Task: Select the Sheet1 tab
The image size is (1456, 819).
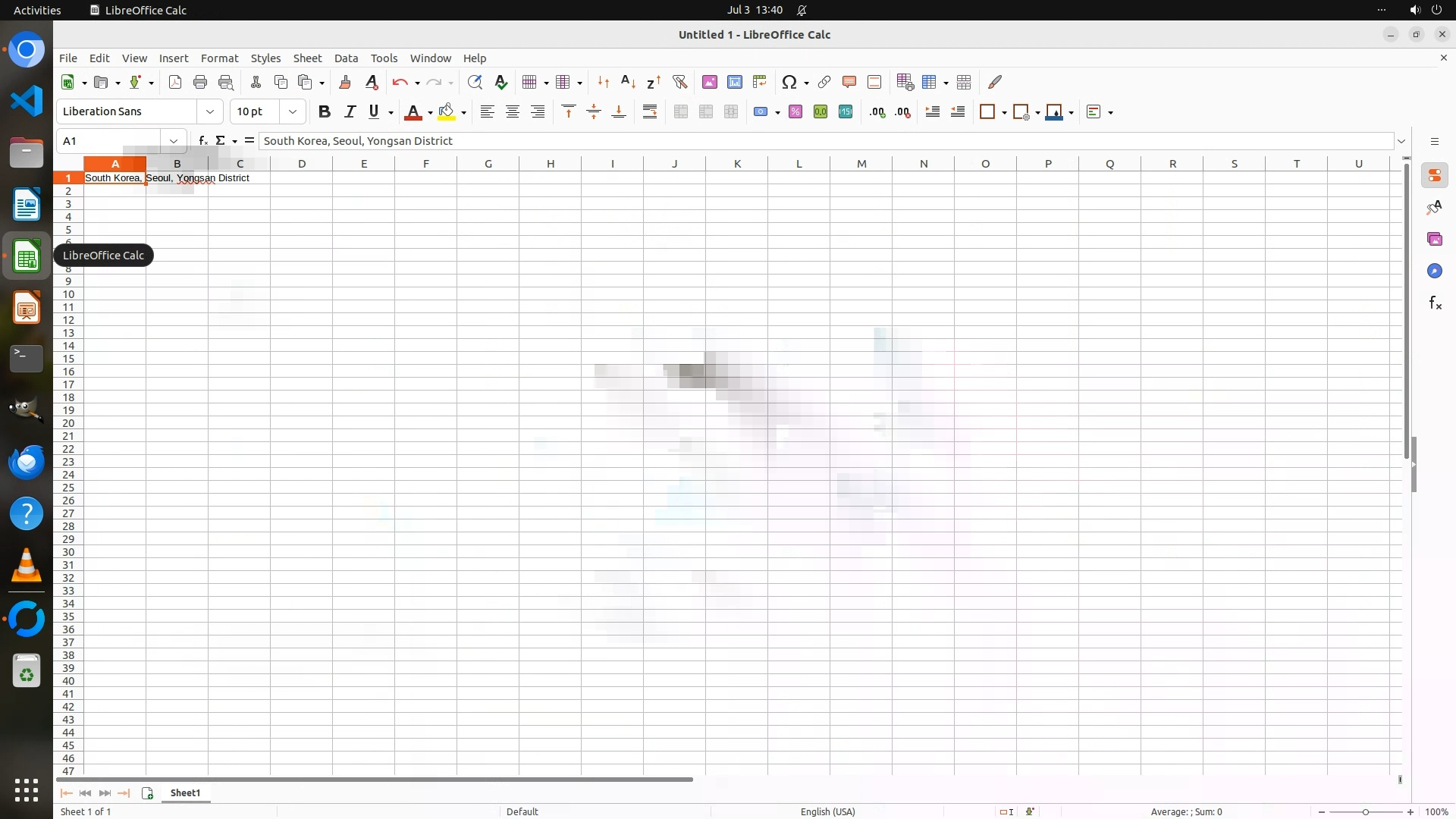Action: [185, 792]
